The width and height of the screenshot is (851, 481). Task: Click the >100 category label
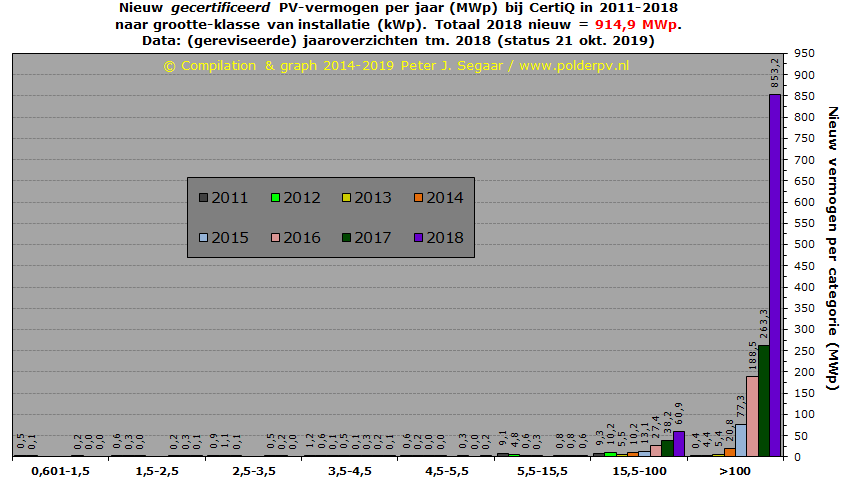735,471
